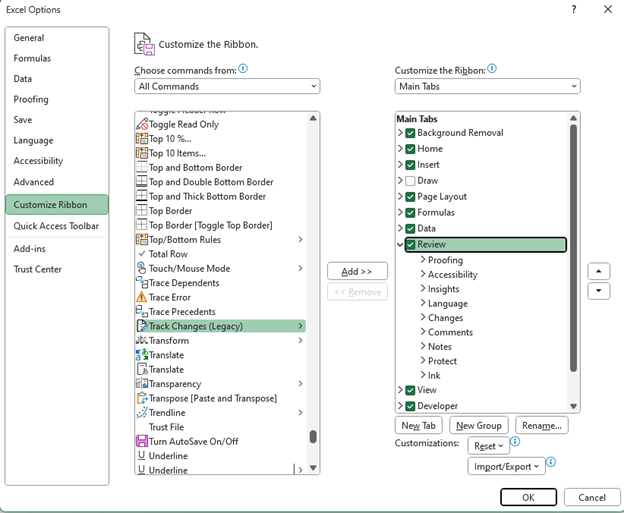The width and height of the screenshot is (624, 513).
Task: Click the Help question mark button
Action: pyautogui.click(x=573, y=10)
